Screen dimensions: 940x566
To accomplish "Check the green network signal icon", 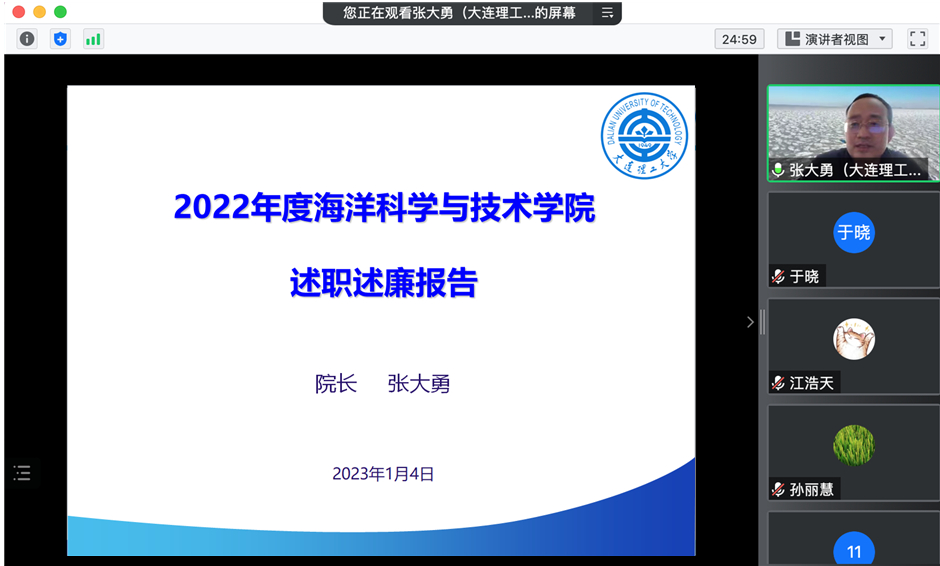I will (93, 39).
